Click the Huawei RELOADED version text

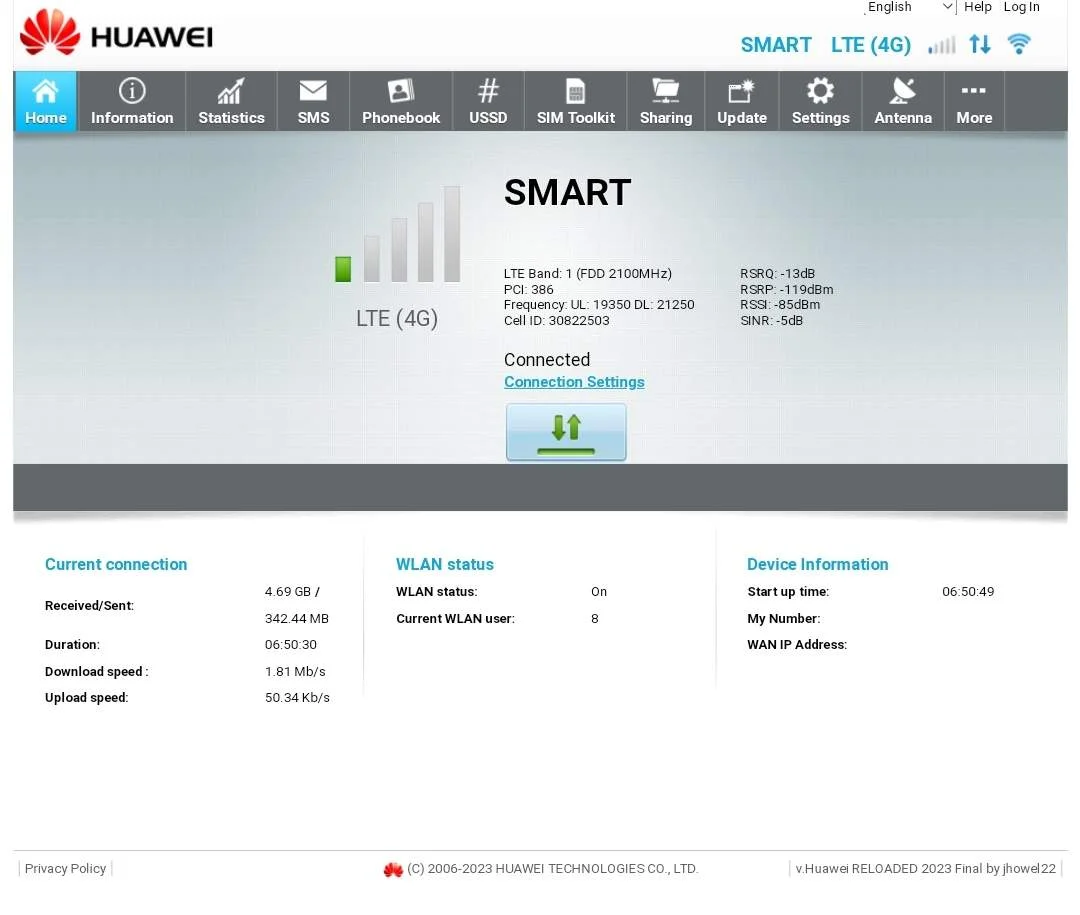tap(926, 869)
